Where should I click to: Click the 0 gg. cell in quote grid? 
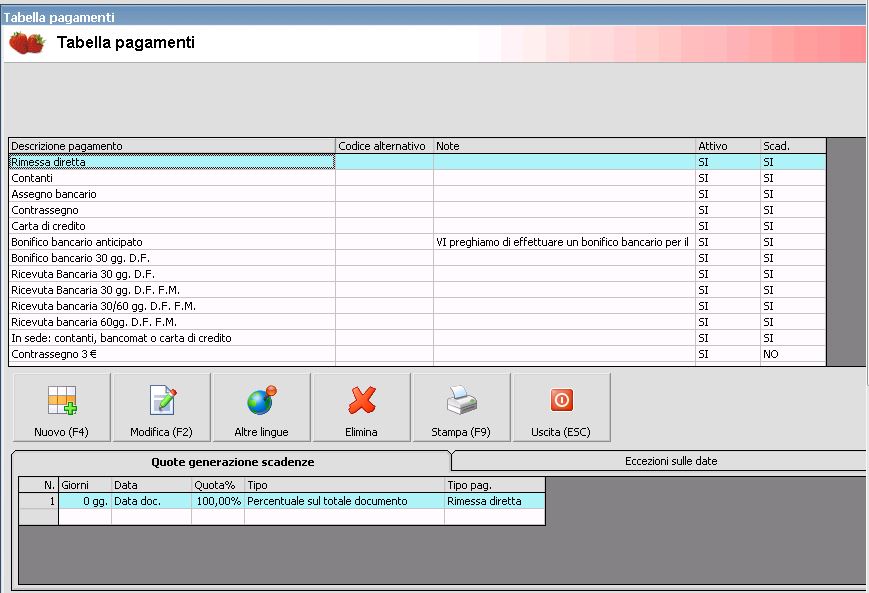pyautogui.click(x=85, y=501)
